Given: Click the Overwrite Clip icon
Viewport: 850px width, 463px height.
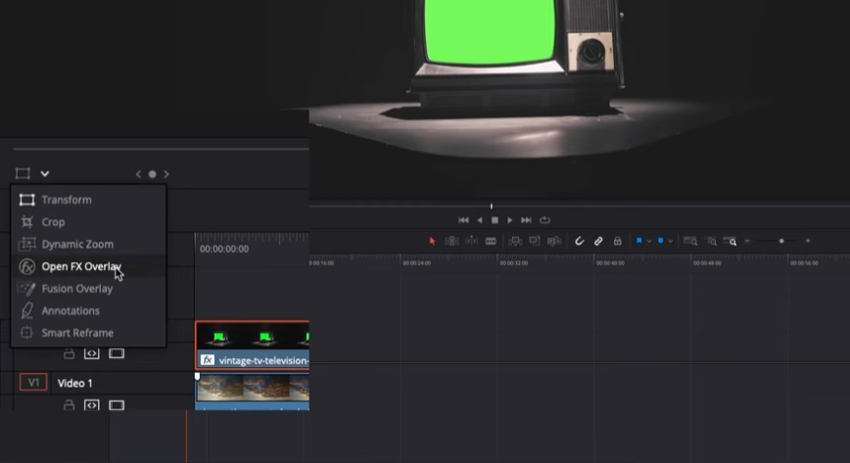Looking at the screenshot, I should tap(535, 241).
